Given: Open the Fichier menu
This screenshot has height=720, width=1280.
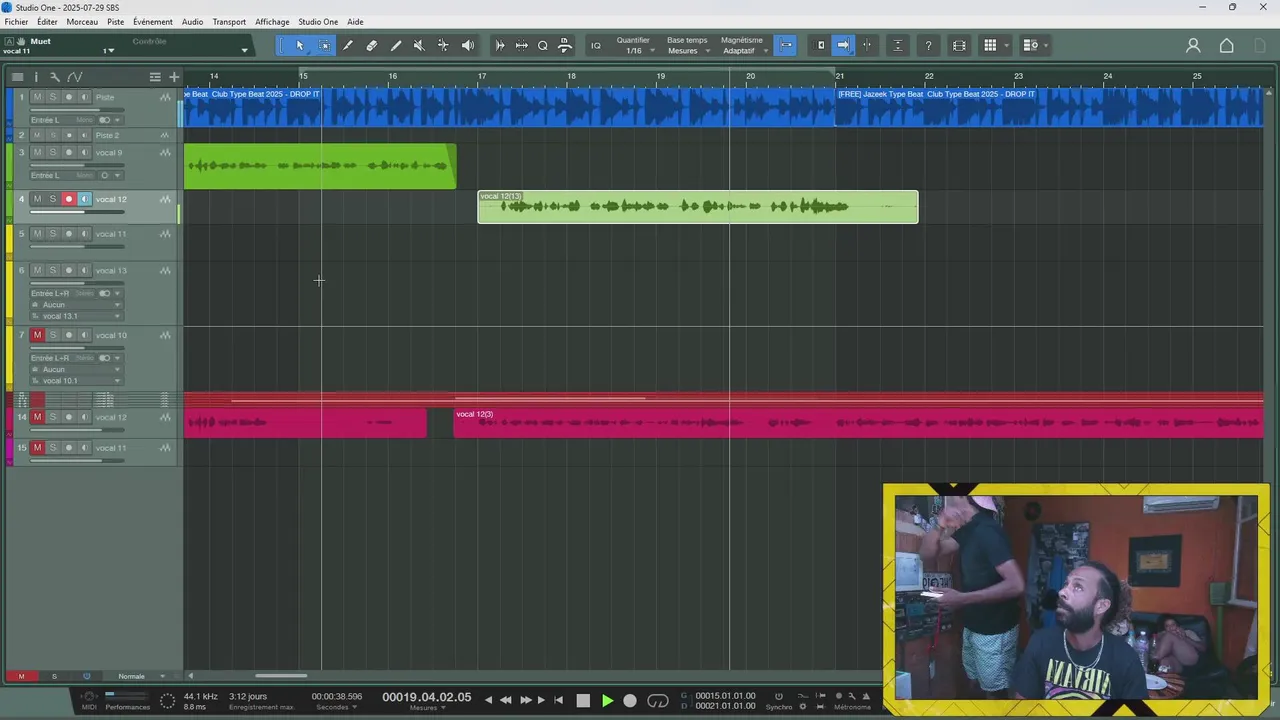Looking at the screenshot, I should click(x=16, y=22).
